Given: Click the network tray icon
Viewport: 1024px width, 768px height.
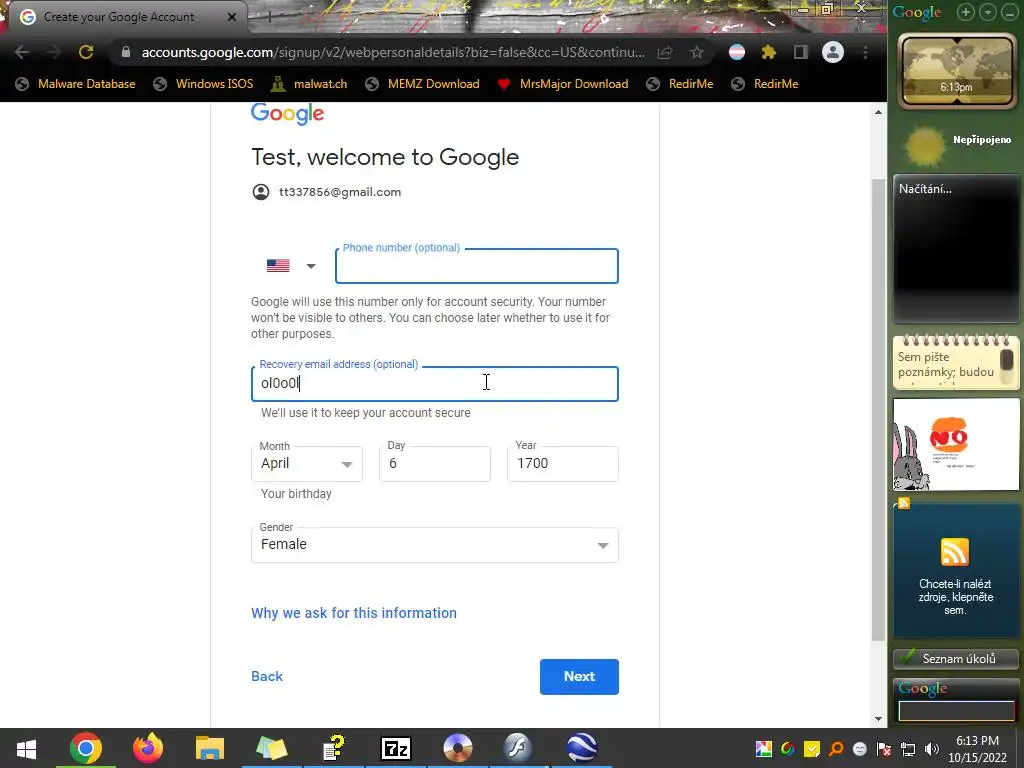Looking at the screenshot, I should tap(908, 749).
